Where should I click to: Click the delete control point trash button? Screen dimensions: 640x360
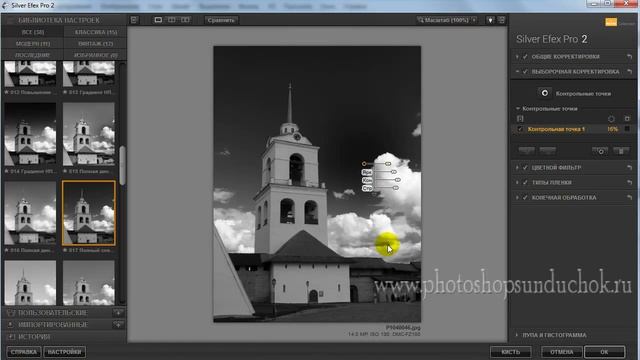[x=621, y=151]
